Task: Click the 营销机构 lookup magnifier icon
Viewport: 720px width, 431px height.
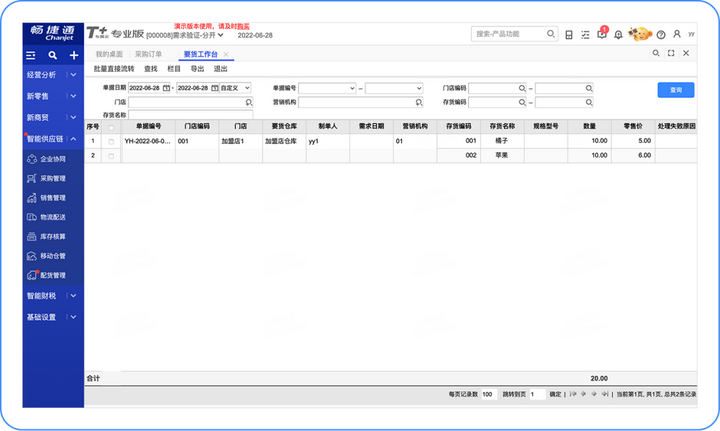Action: 419,102
